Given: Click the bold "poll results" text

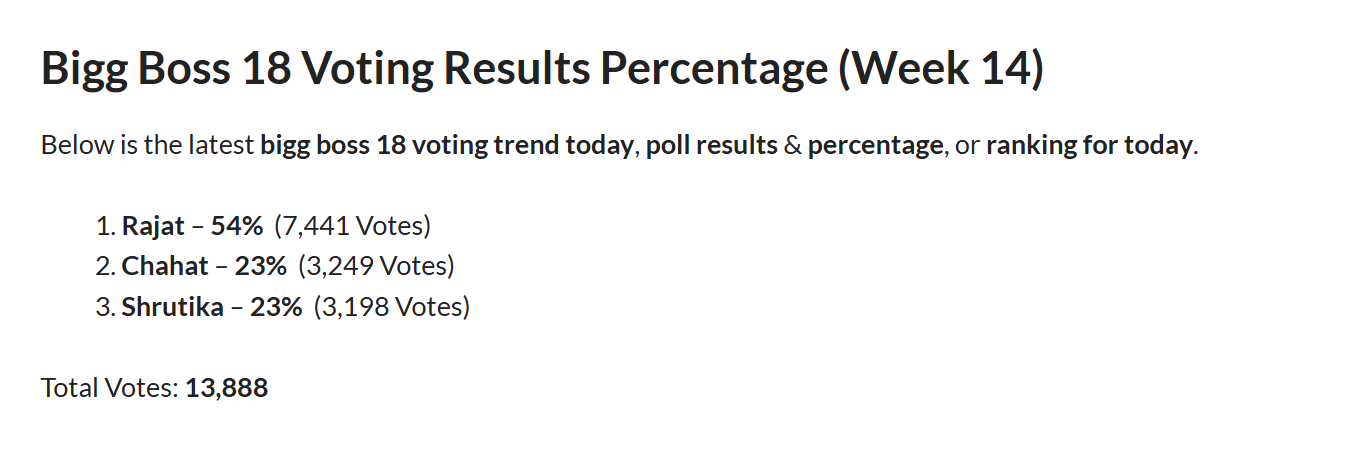Looking at the screenshot, I should coord(711,145).
